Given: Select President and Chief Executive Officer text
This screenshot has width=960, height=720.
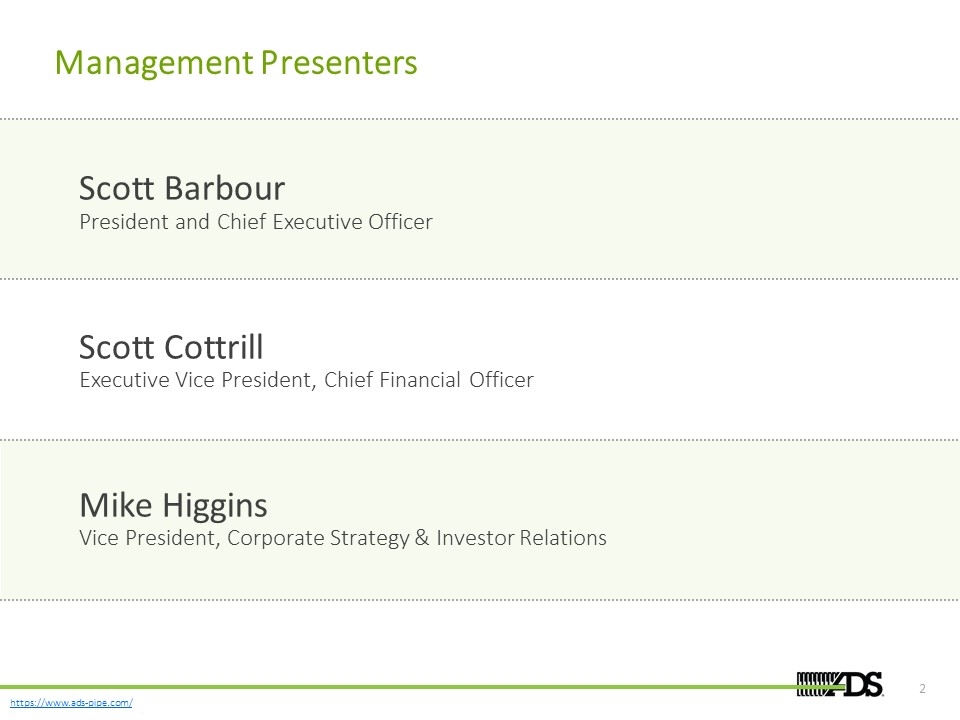Looking at the screenshot, I should tap(256, 222).
